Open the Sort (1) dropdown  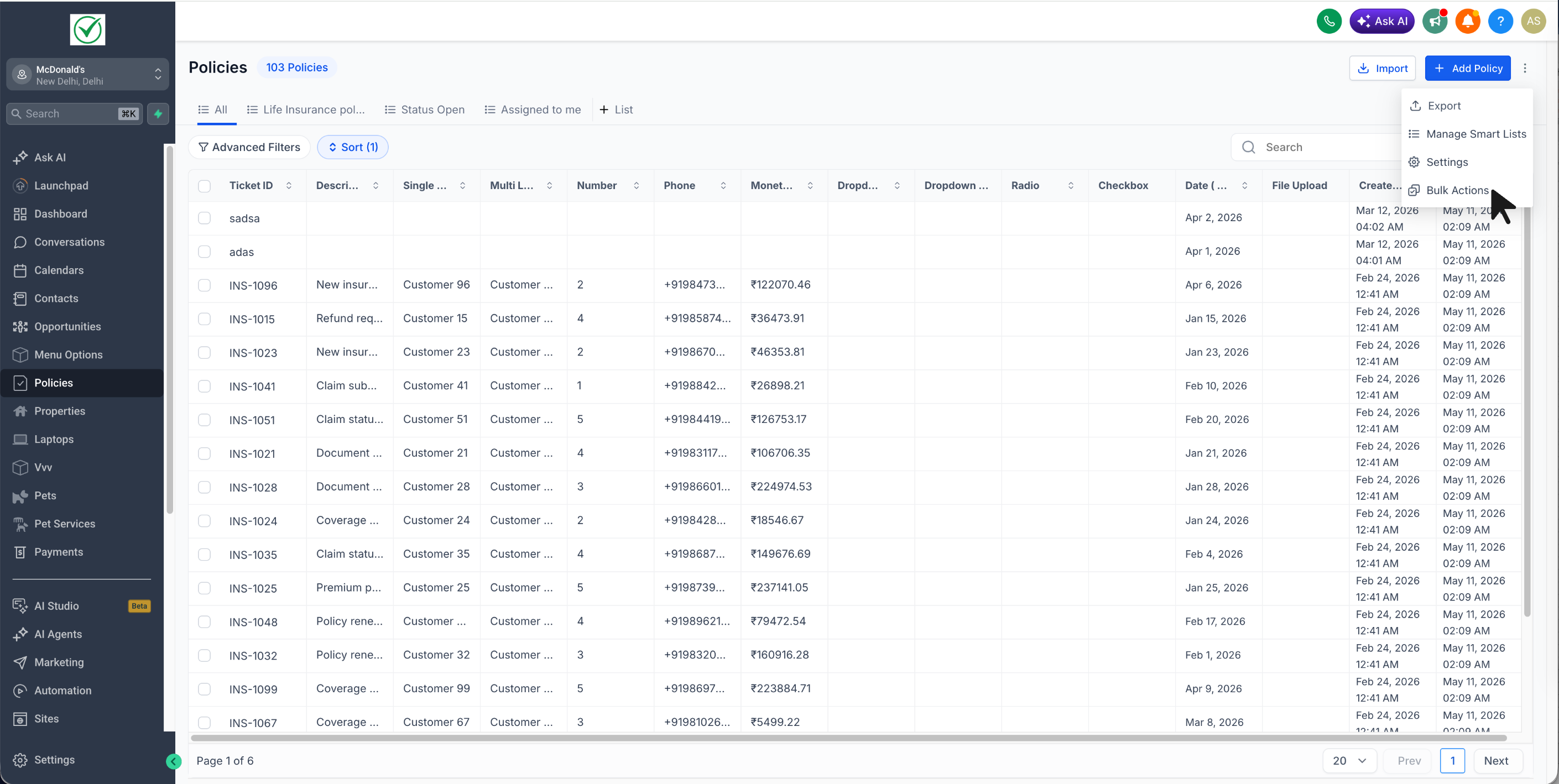pos(353,147)
